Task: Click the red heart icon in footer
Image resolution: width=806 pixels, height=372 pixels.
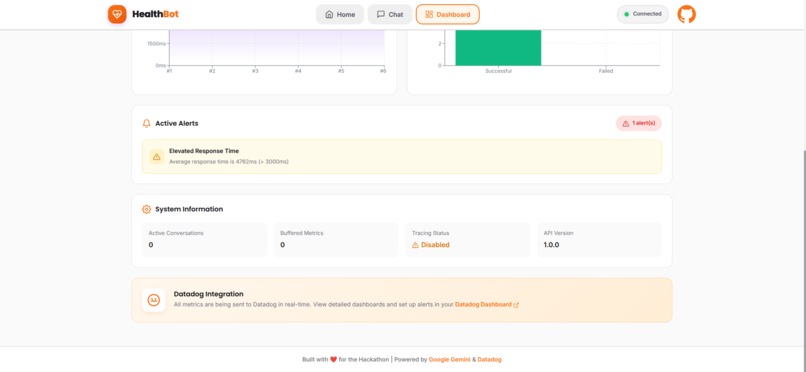Action: click(333, 360)
